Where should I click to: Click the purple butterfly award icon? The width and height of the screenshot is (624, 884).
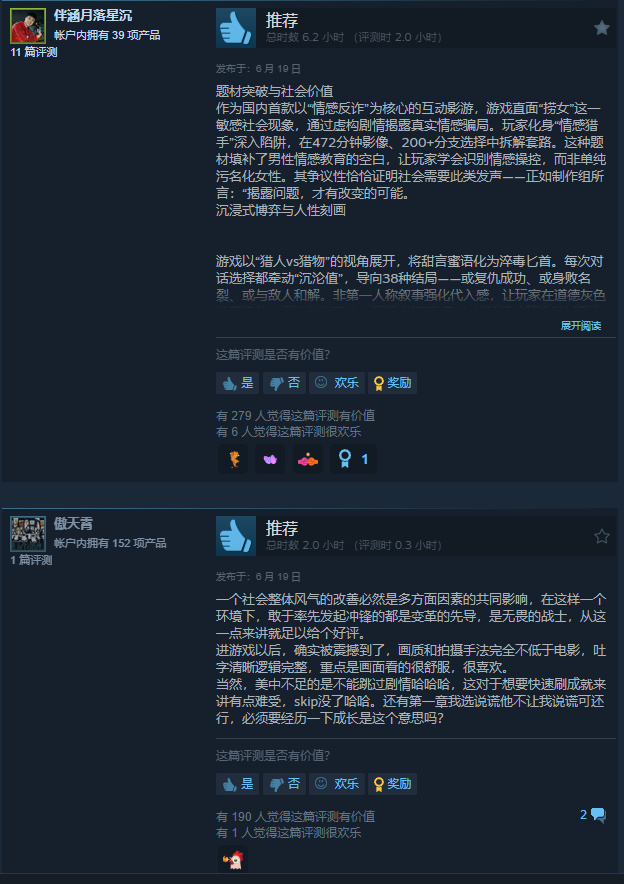(270, 459)
